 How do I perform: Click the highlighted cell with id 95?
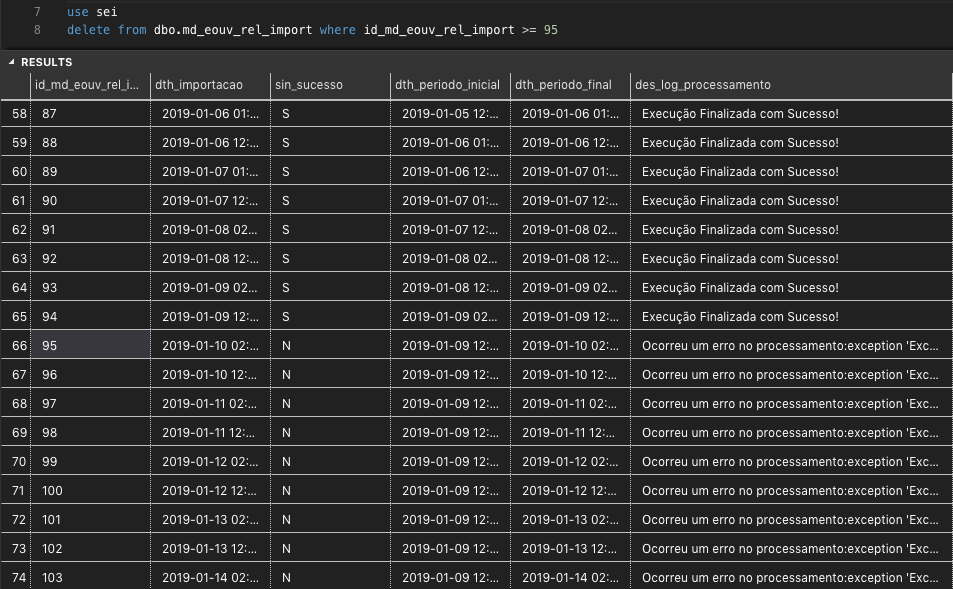pyautogui.click(x=90, y=346)
